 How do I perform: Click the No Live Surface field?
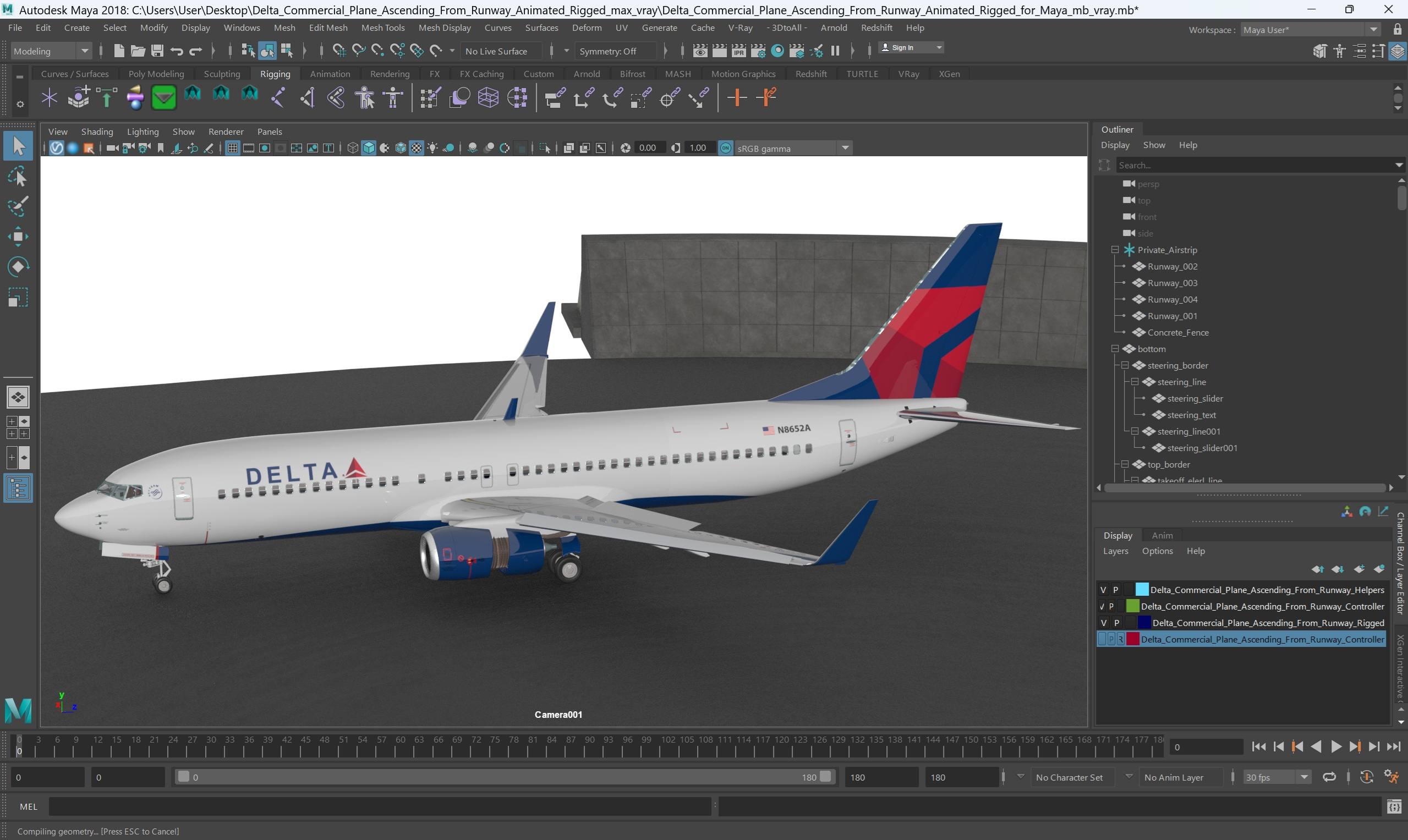[x=501, y=51]
